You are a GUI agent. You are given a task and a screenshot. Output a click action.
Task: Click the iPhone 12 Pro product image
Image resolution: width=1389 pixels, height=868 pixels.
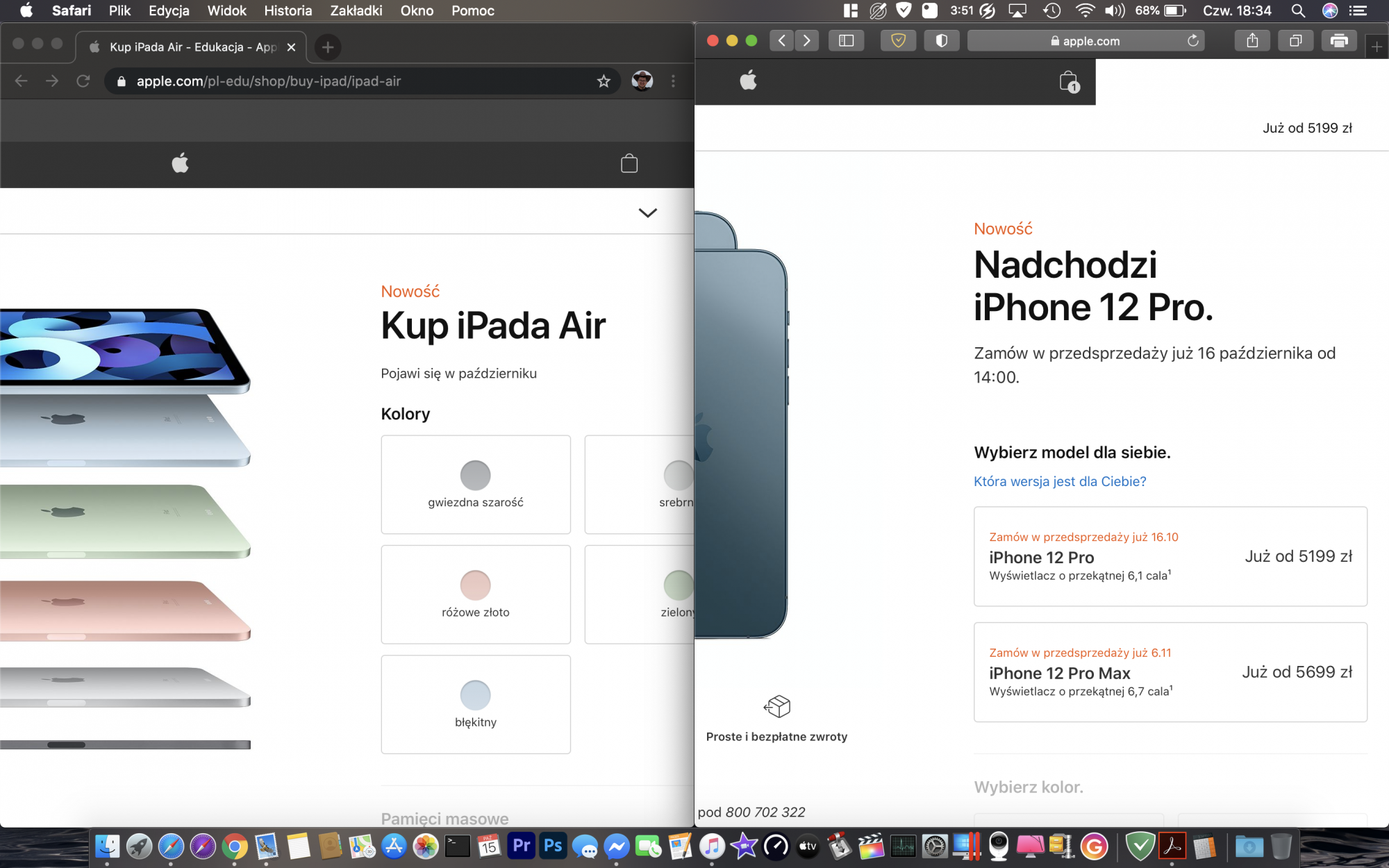(x=741, y=425)
